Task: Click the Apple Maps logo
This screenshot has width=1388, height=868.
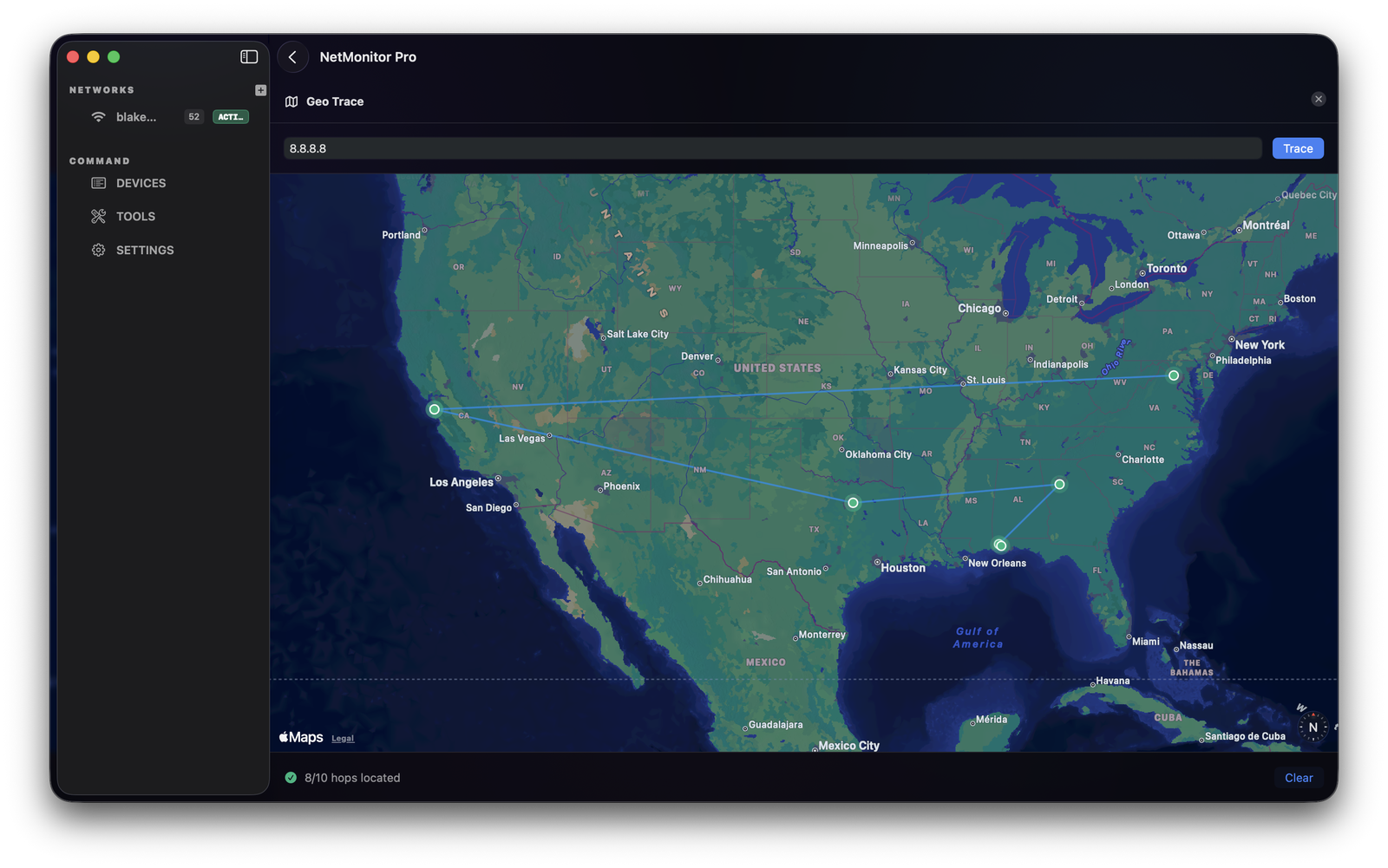Action: tap(301, 737)
